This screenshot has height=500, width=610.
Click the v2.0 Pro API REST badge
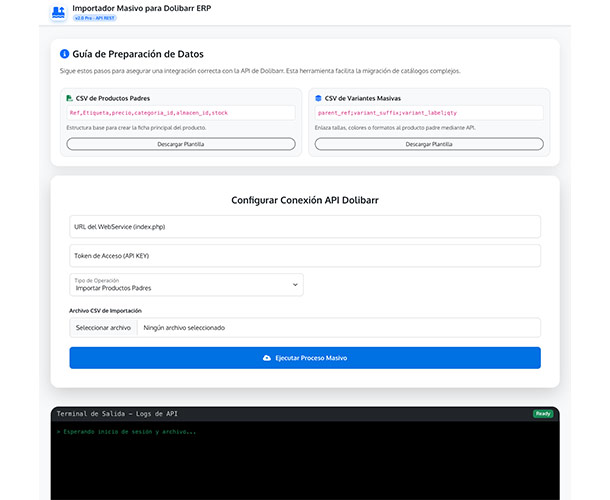pos(95,18)
